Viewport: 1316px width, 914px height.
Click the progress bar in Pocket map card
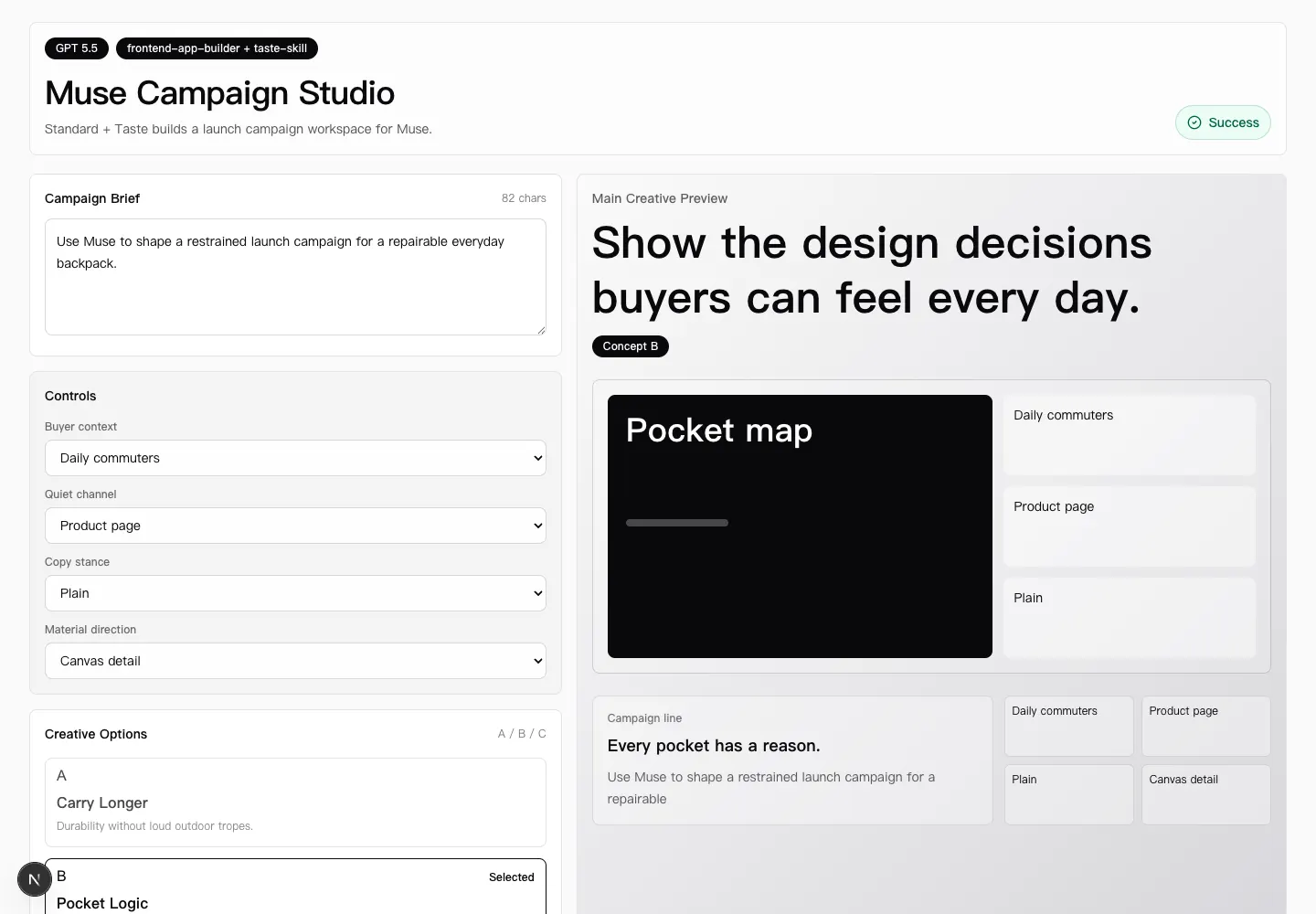pos(677,523)
